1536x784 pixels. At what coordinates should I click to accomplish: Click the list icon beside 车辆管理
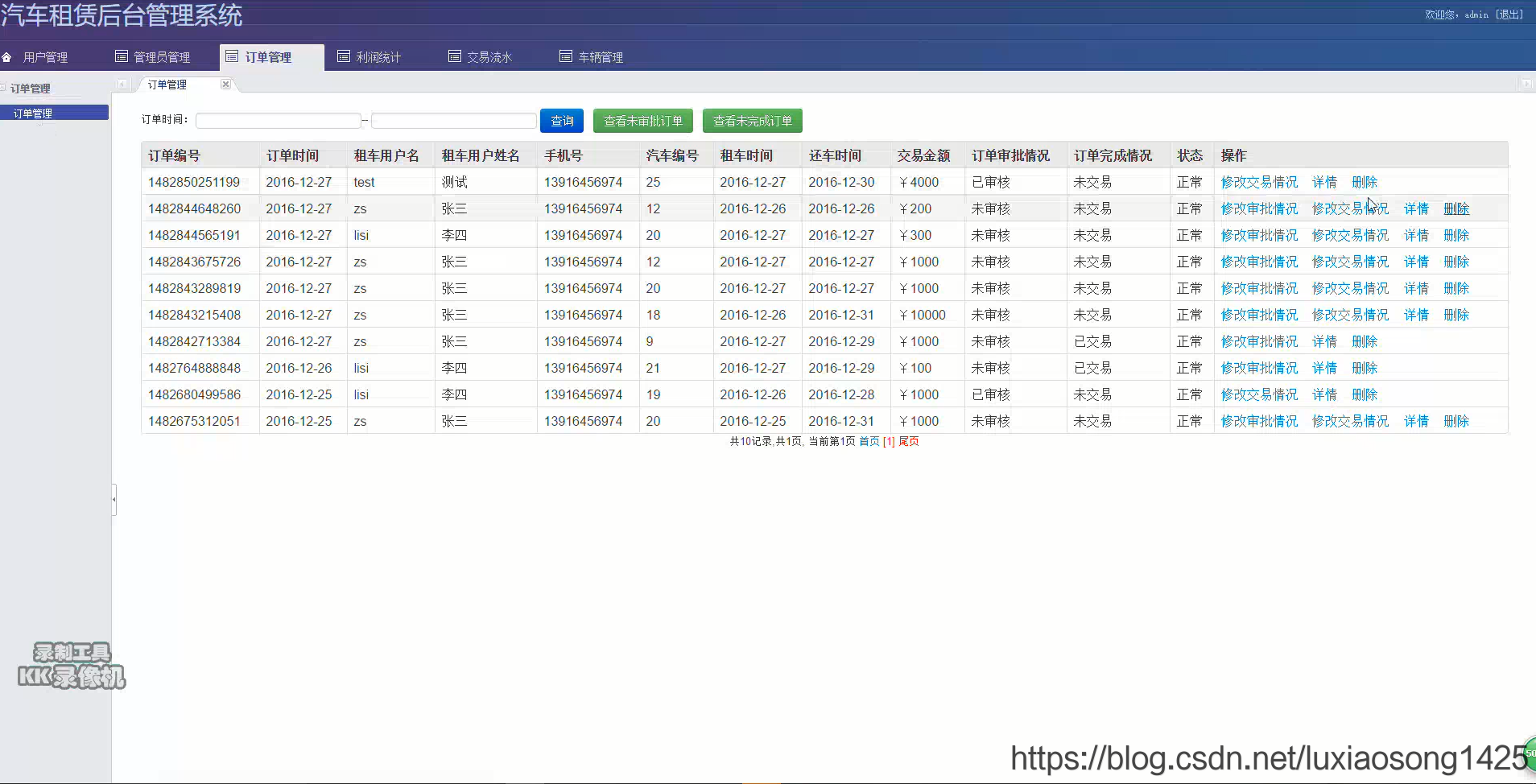pos(566,56)
